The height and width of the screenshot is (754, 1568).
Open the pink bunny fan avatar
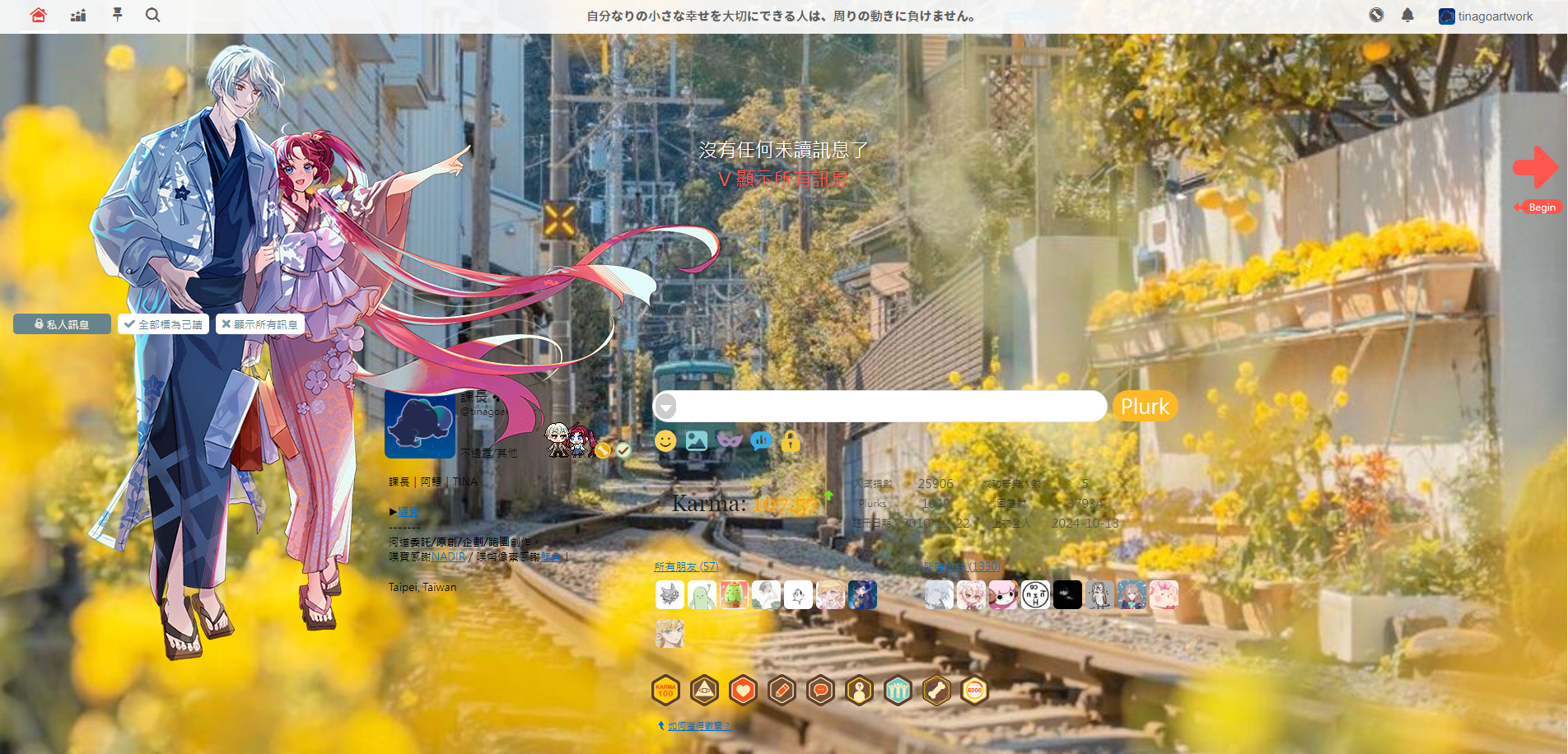(1164, 594)
